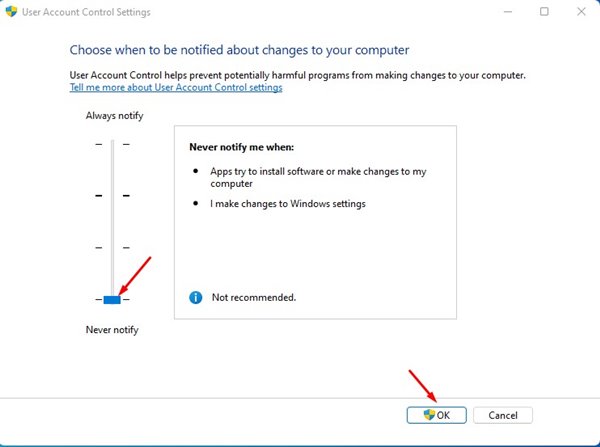This screenshot has width=600, height=447.
Task: Close the User Account Control Settings window
Action: click(x=581, y=12)
